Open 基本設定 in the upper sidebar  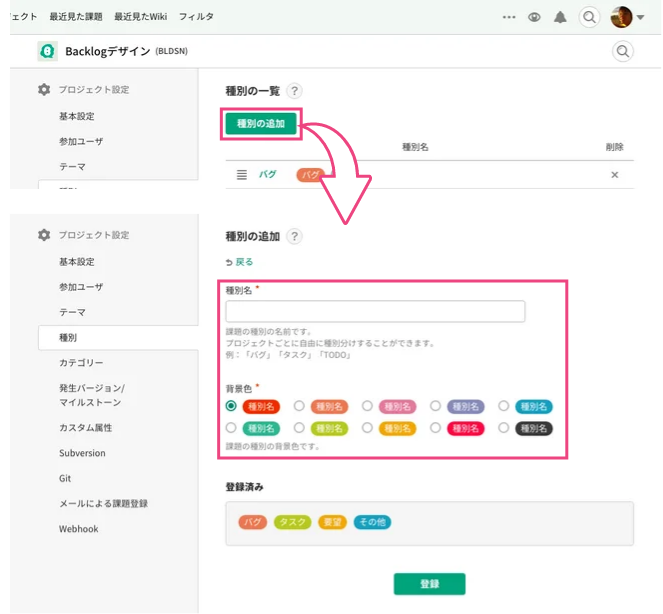pyautogui.click(x=77, y=116)
